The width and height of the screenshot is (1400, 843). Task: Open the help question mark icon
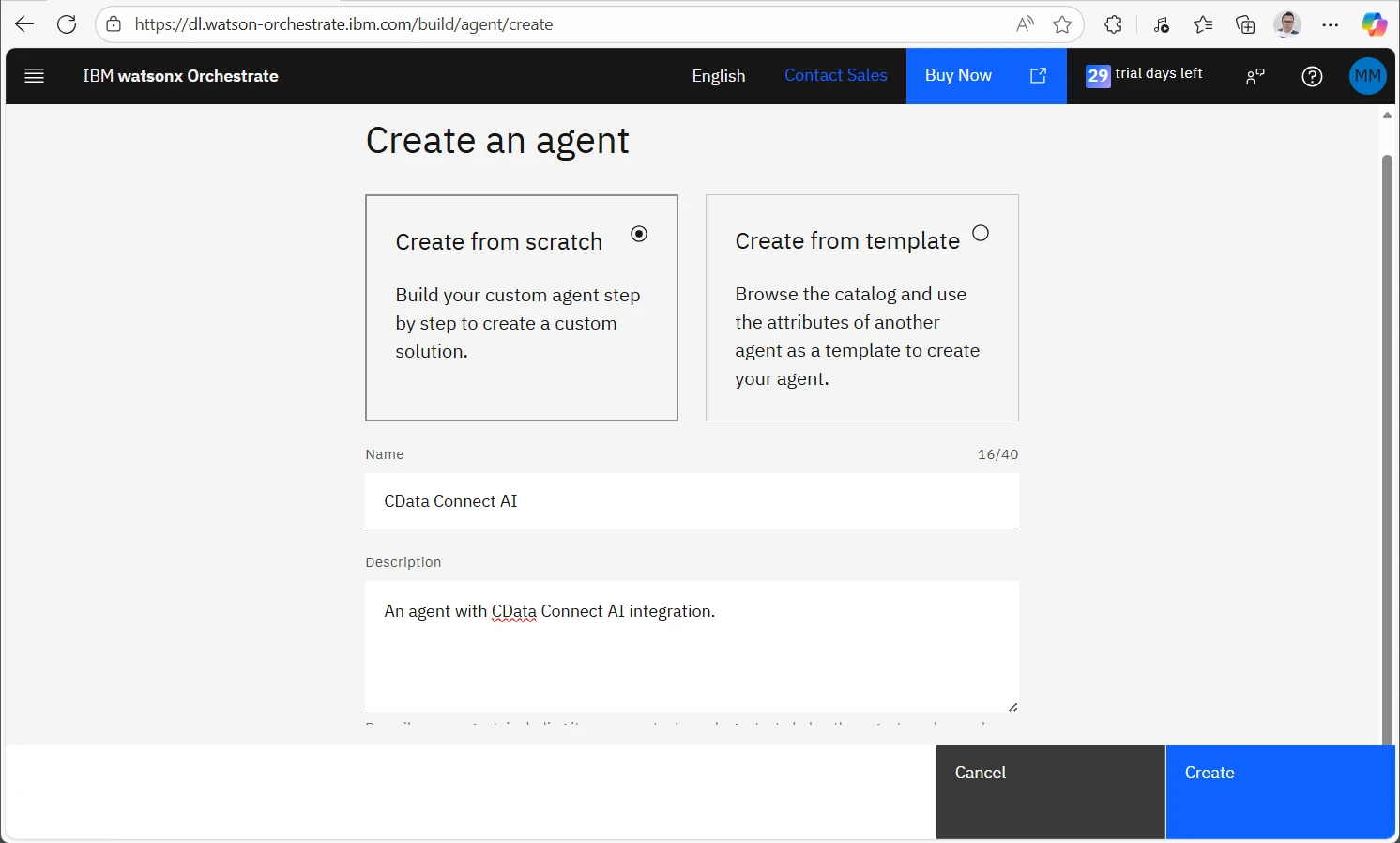(1312, 76)
